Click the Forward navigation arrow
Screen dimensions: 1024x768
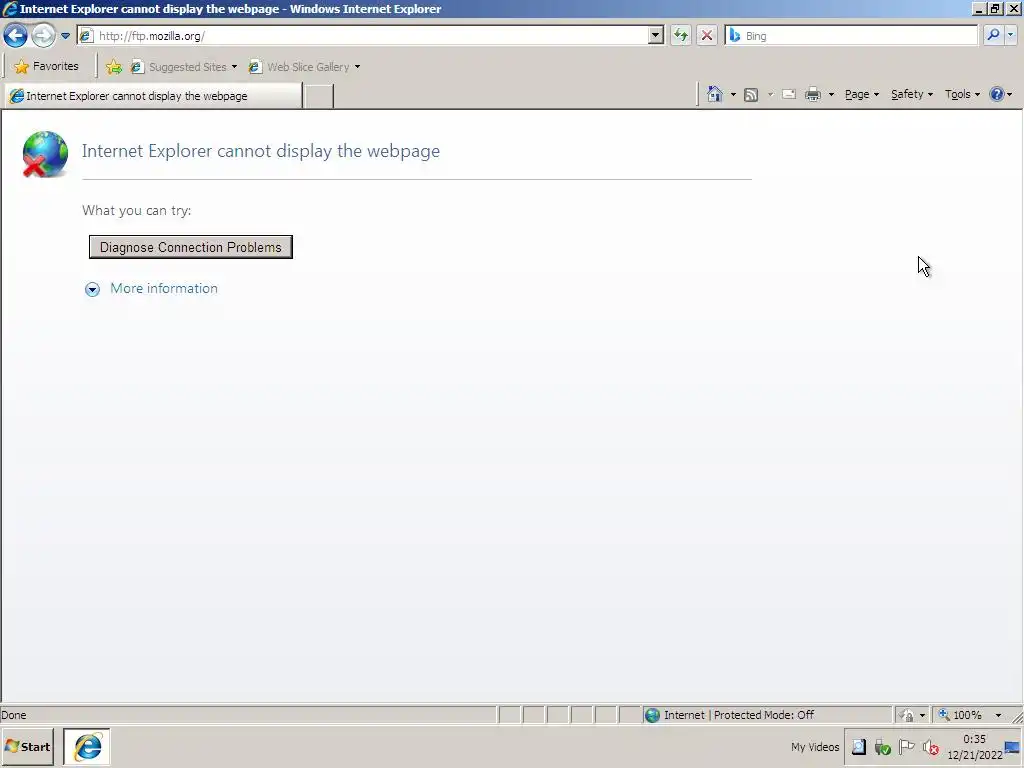(44, 35)
